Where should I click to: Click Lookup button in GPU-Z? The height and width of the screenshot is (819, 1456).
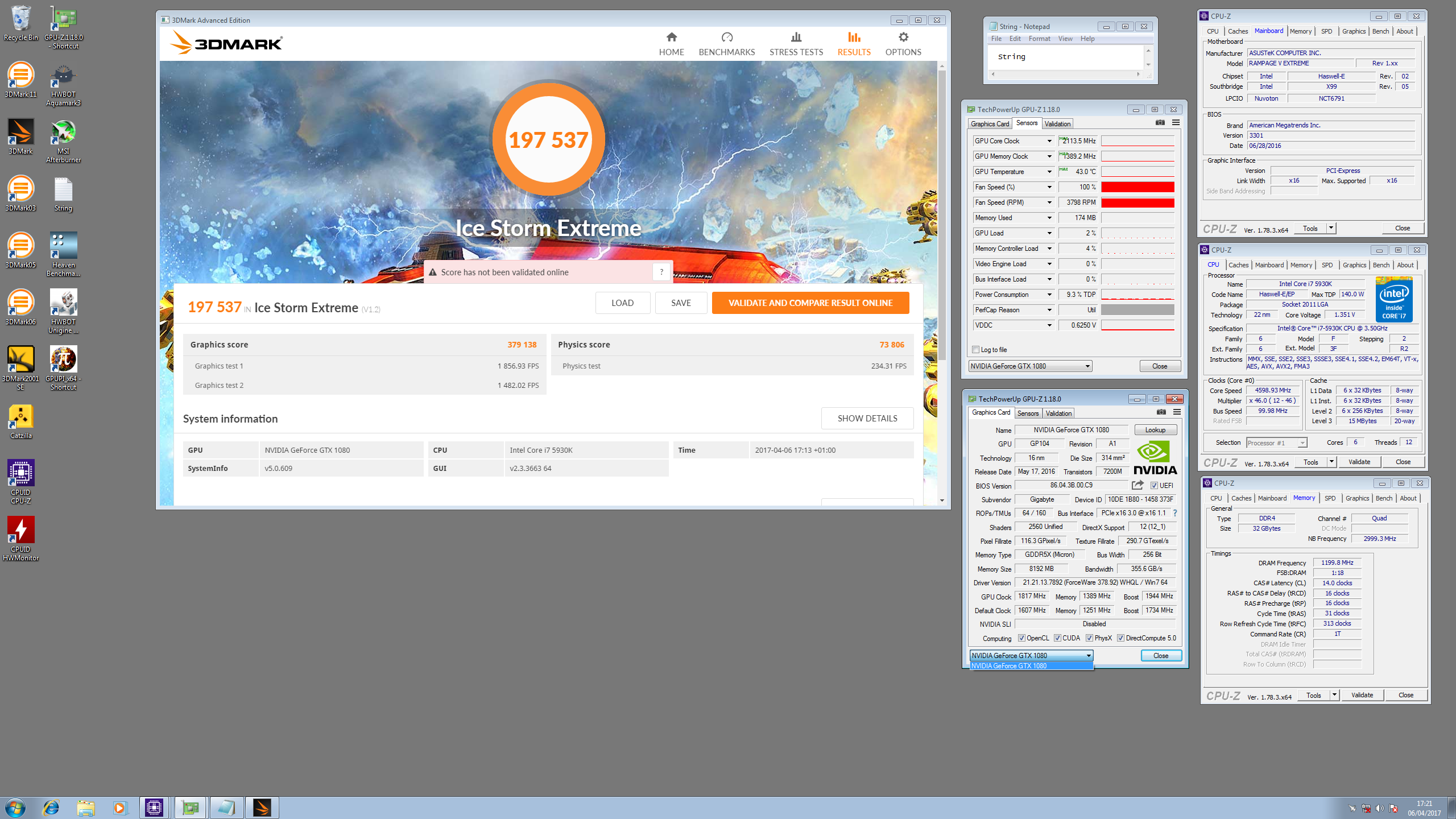click(1155, 430)
